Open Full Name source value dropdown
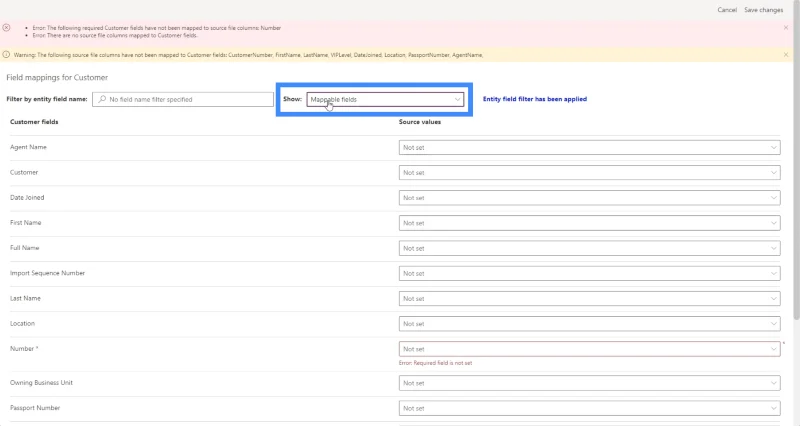800x426 pixels. point(589,248)
